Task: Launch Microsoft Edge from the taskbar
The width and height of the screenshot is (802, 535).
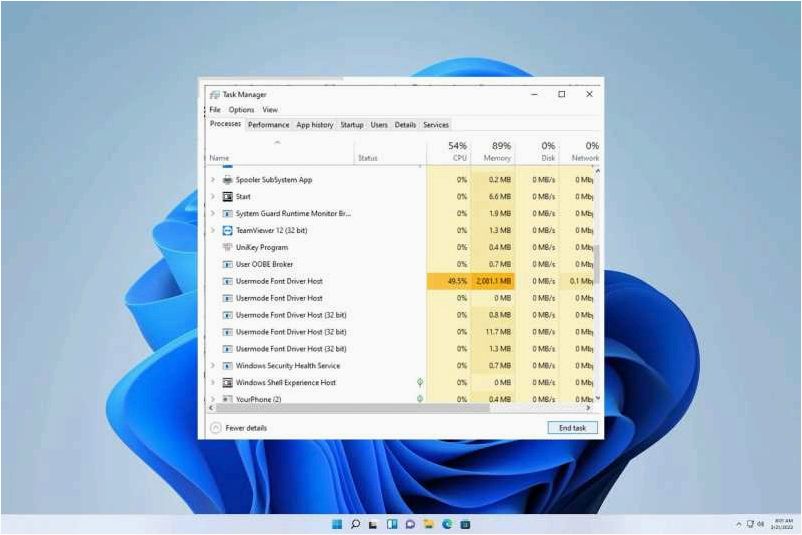Action: coord(447,524)
